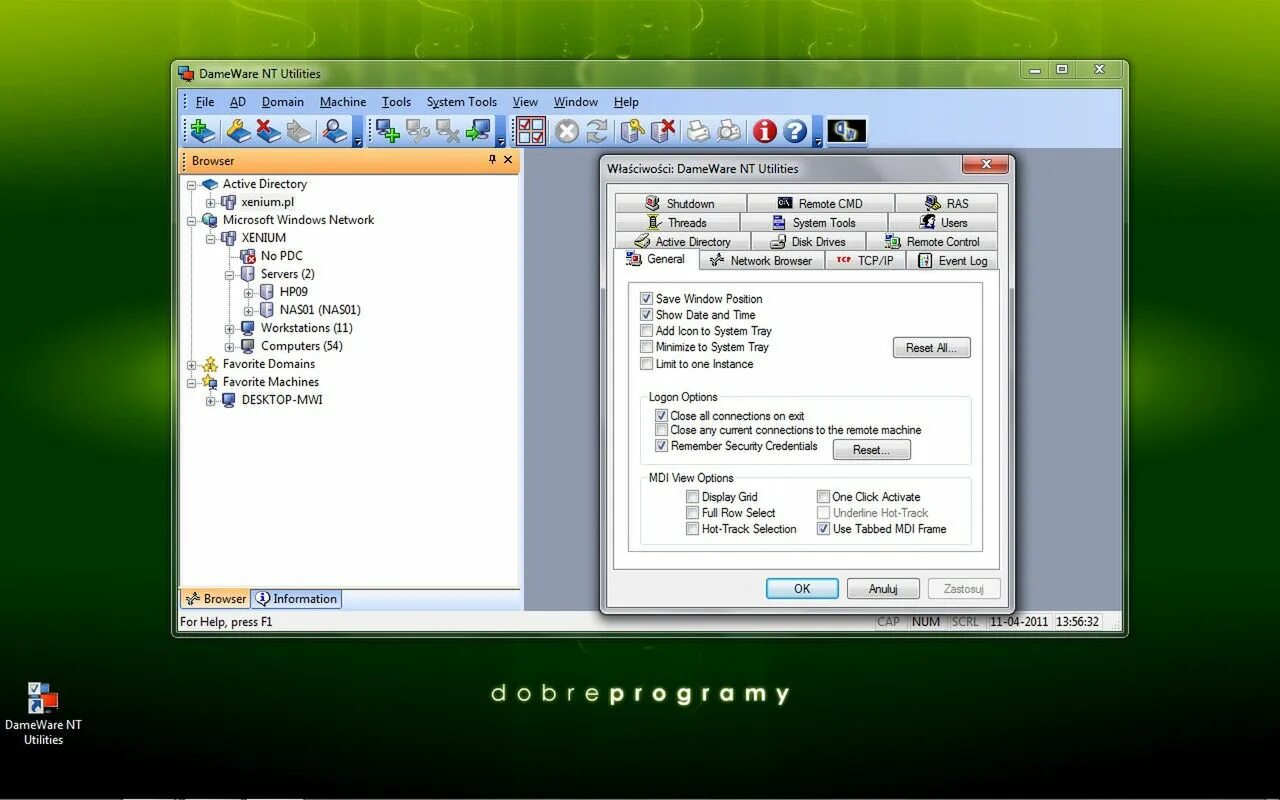
Task: Toggle Remember Security Credentials checkbox
Action: [x=661, y=446]
